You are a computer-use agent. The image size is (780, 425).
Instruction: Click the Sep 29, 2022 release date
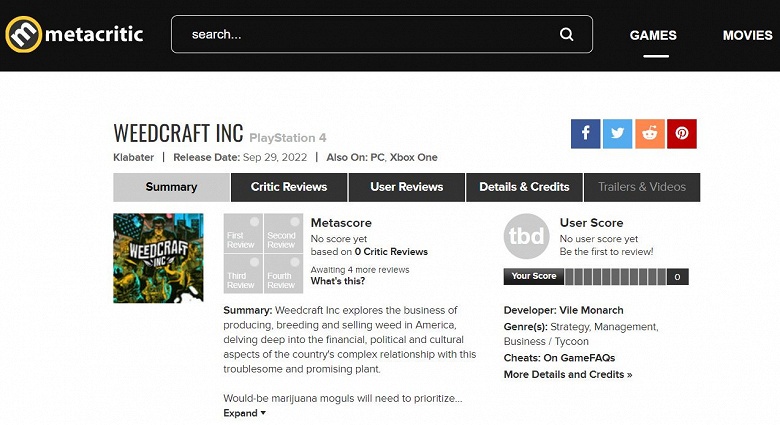click(x=275, y=157)
